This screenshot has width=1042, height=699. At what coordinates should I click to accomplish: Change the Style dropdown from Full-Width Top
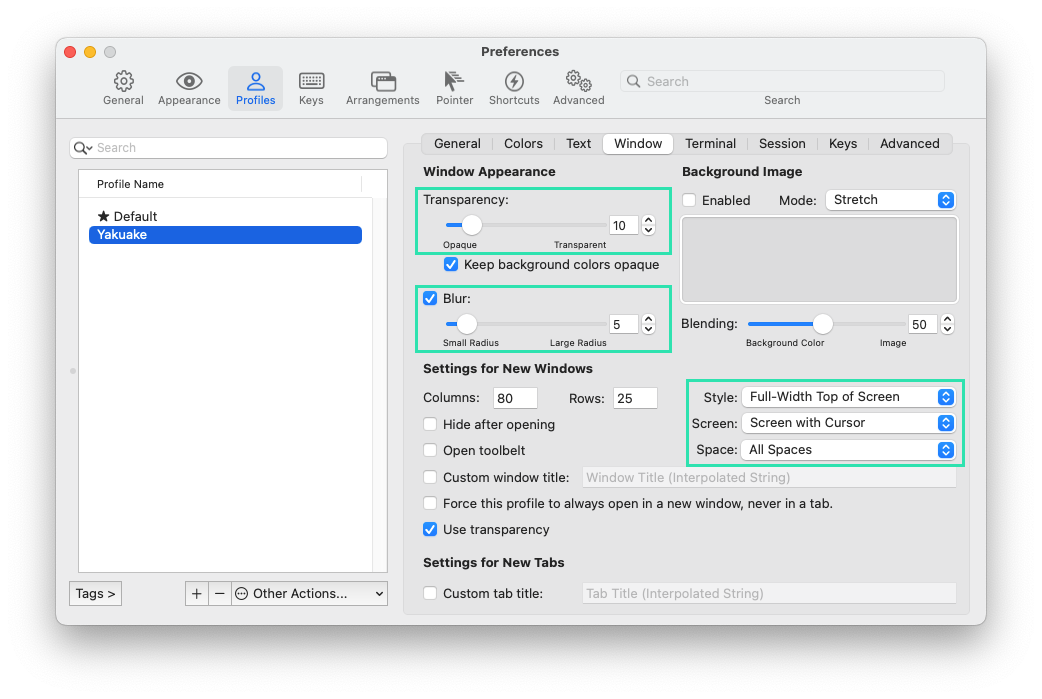[x=848, y=397]
